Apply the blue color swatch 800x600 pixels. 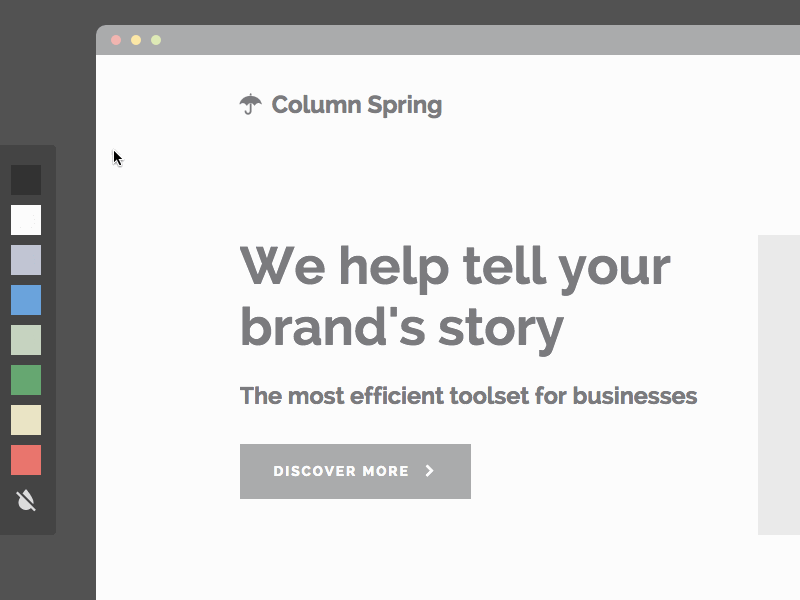point(26,300)
